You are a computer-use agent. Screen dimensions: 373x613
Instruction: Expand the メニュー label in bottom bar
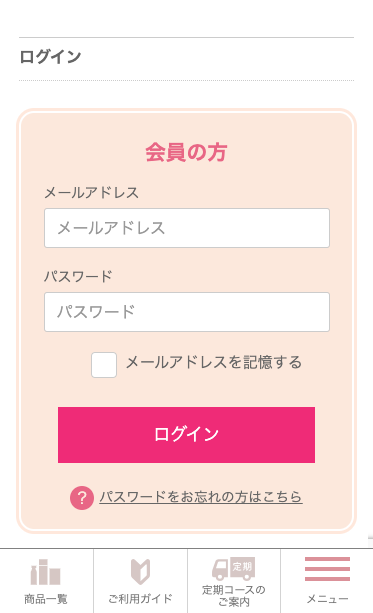coord(327,599)
